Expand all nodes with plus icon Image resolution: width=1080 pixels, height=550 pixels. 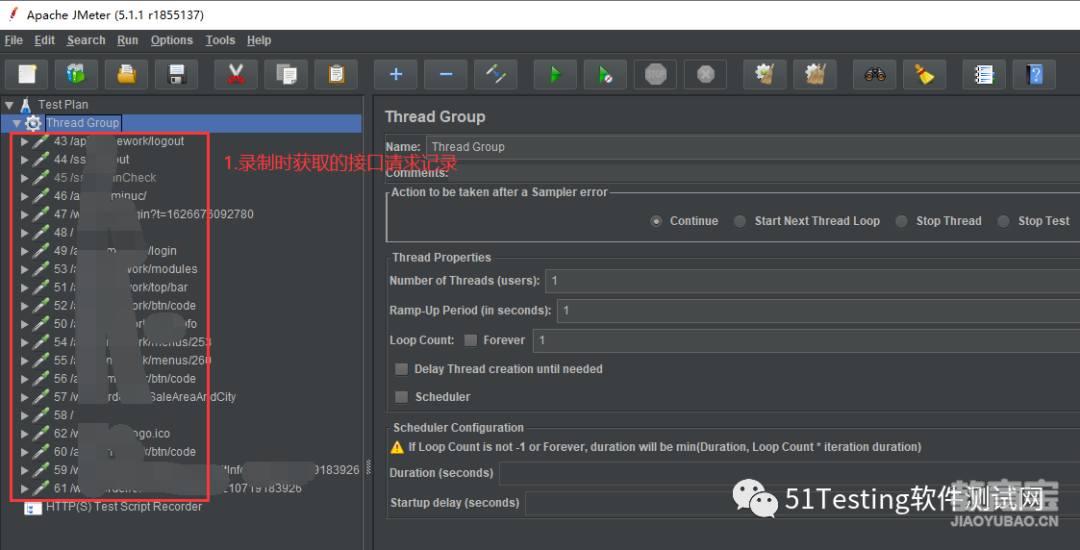point(396,74)
